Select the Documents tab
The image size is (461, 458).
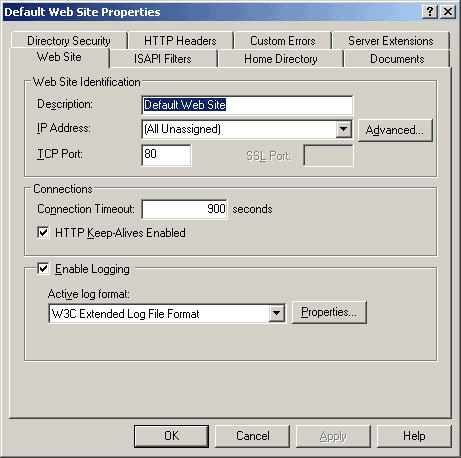pyautogui.click(x=397, y=59)
